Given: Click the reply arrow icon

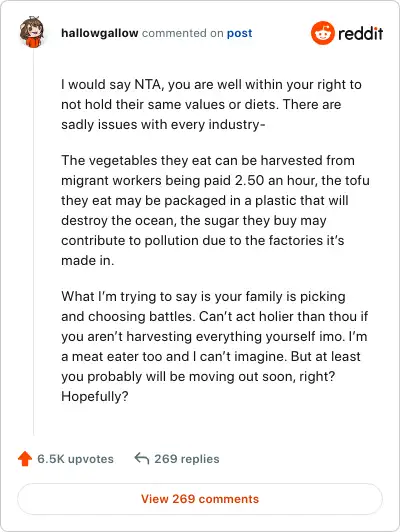Looking at the screenshot, I should [142, 458].
